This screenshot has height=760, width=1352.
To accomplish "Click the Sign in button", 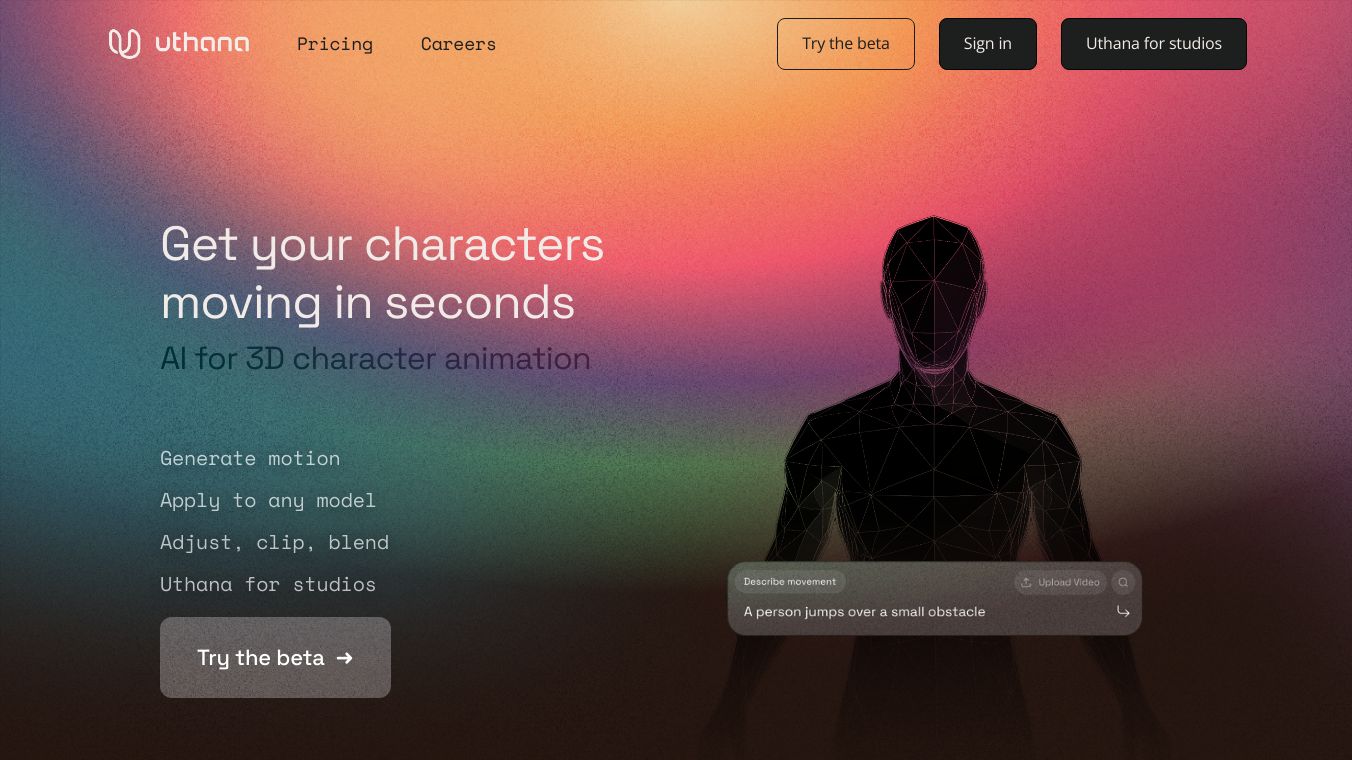I will pos(988,44).
